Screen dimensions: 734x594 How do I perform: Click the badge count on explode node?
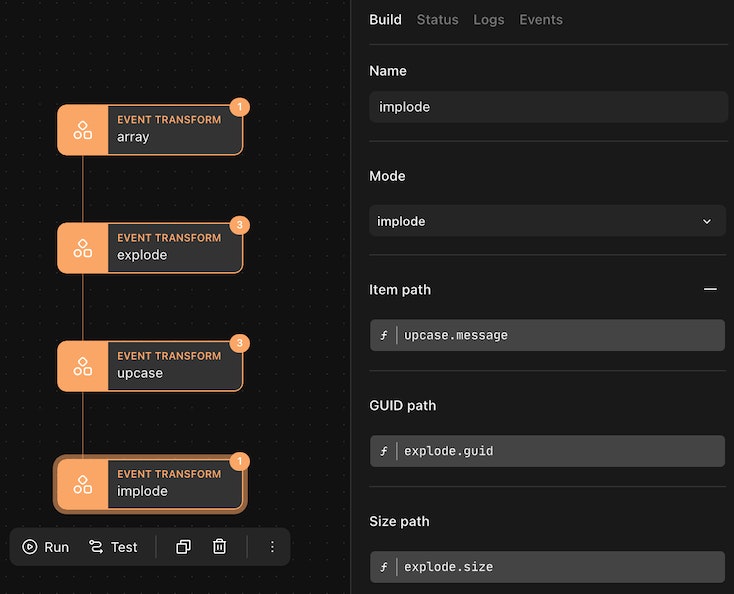239,225
